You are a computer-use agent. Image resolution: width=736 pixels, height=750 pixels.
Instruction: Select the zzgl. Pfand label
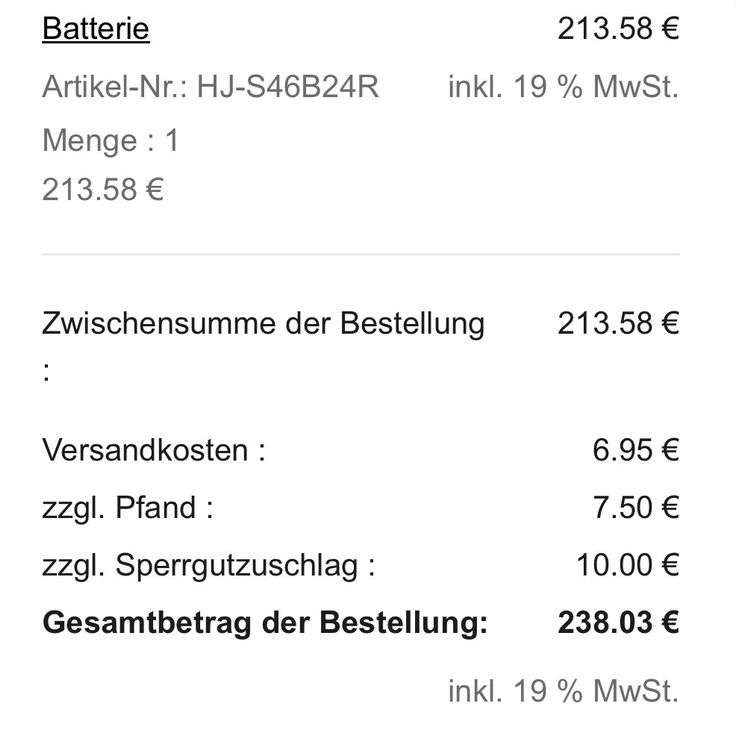pos(127,508)
